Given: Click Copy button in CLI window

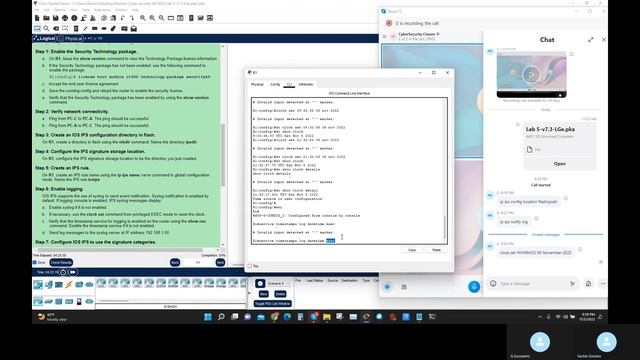Looking at the screenshot, I should click(412, 250).
